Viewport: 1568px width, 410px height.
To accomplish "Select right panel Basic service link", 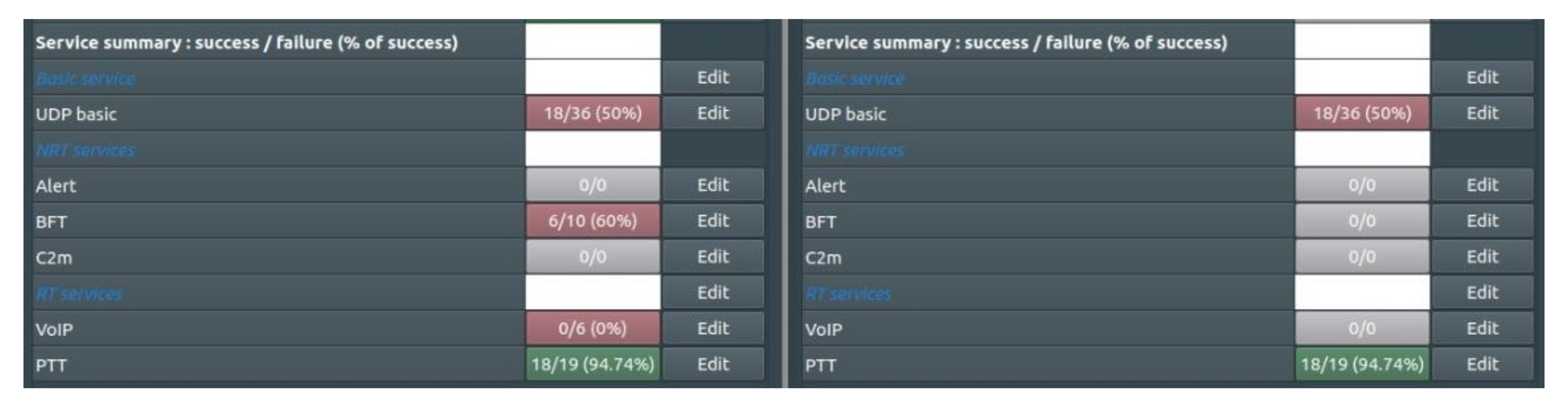I will pyautogui.click(x=855, y=79).
